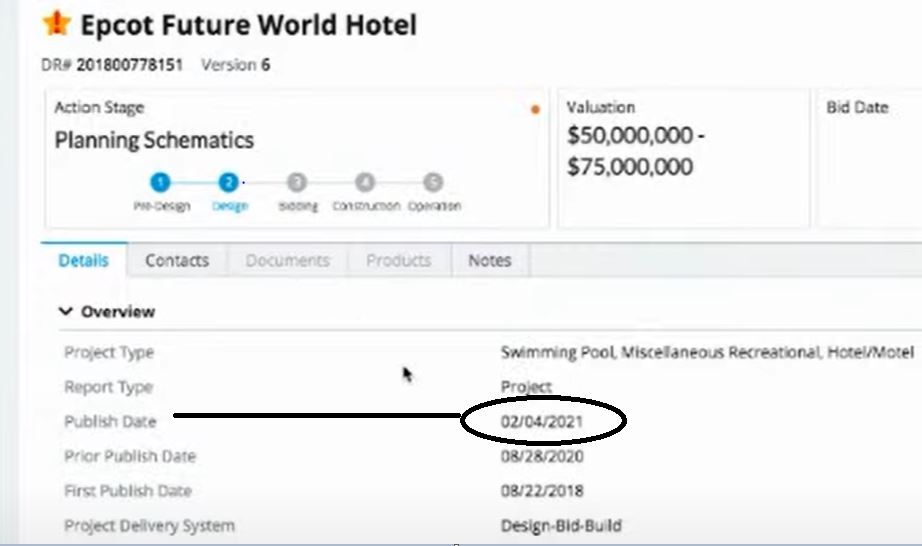Open the Notes tab
Image resolution: width=922 pixels, height=546 pixels.
pyautogui.click(x=490, y=260)
